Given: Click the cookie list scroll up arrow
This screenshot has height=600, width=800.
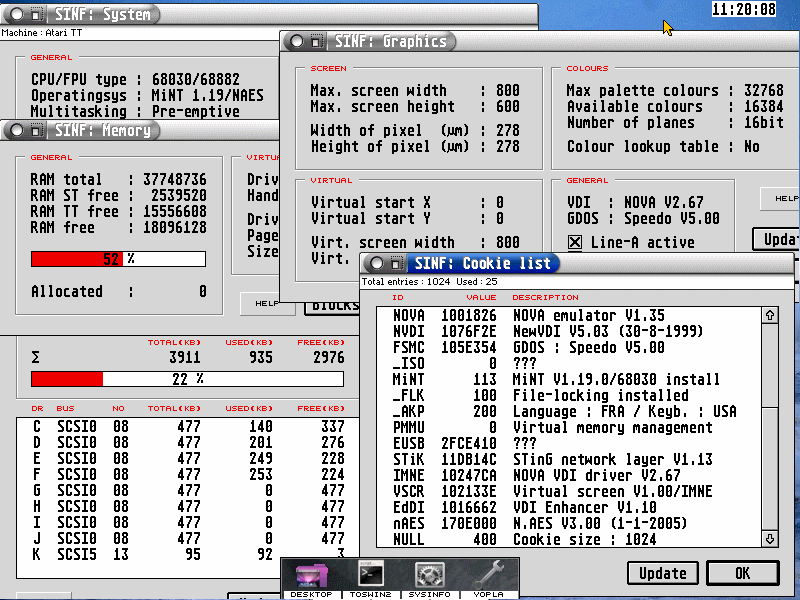Looking at the screenshot, I should point(770,315).
